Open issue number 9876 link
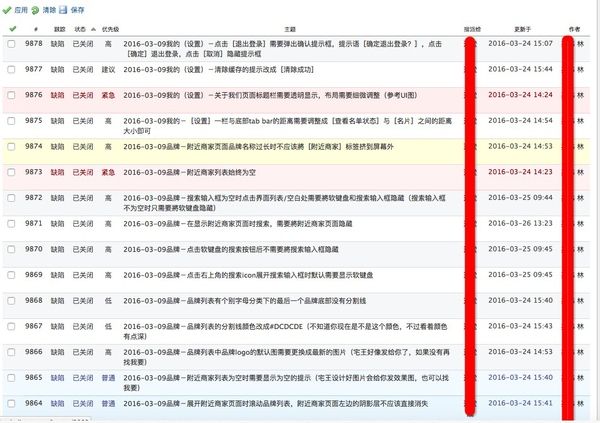 coord(34,95)
